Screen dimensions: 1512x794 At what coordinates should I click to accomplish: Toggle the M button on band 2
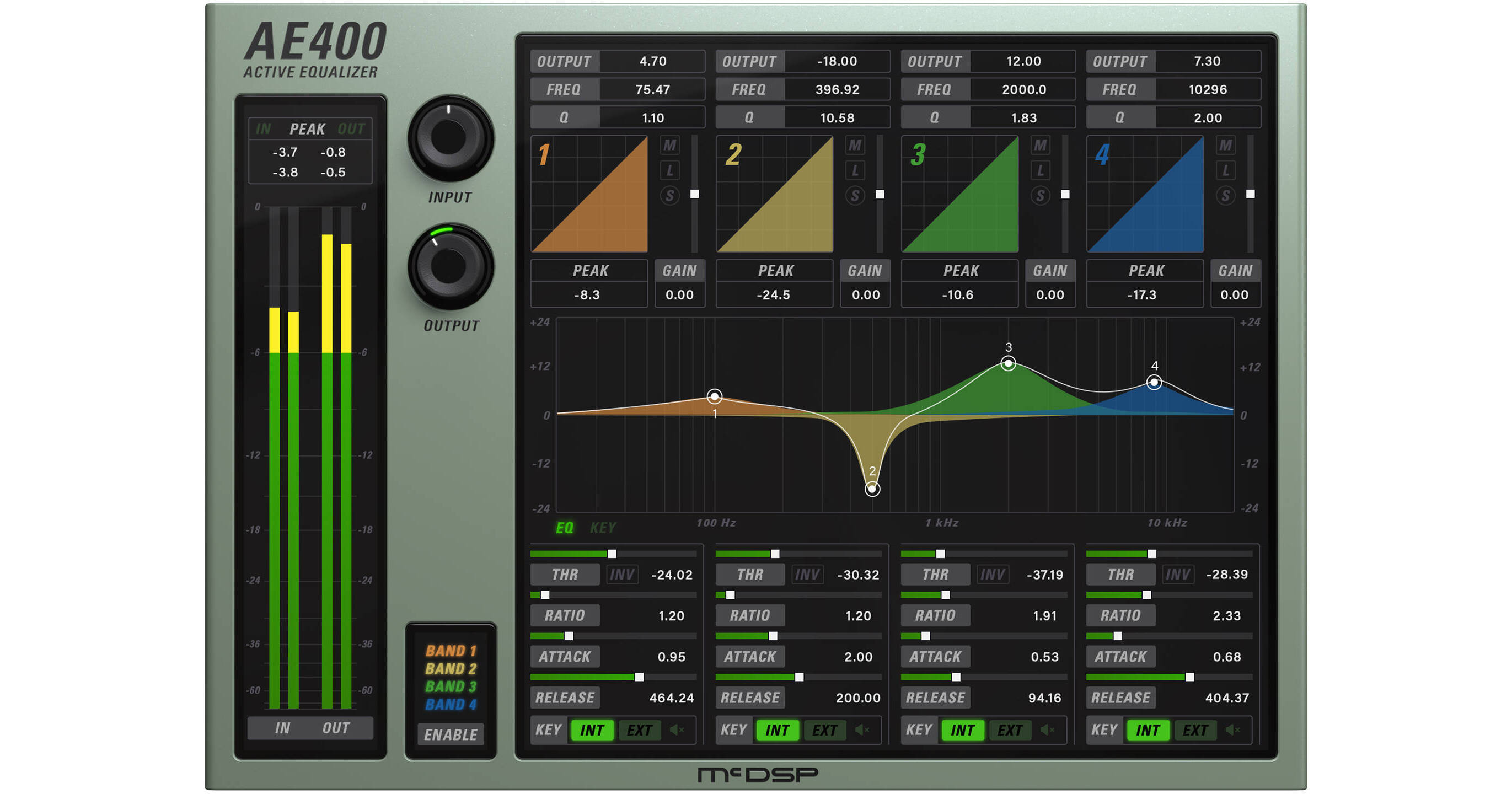855,145
